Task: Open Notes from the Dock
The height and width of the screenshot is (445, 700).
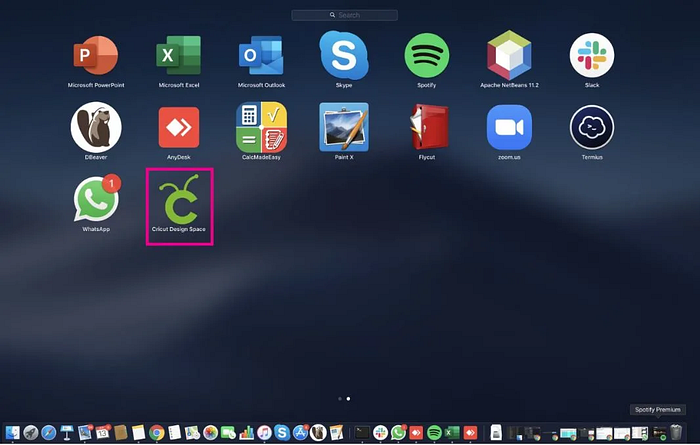Action: [x=138, y=433]
